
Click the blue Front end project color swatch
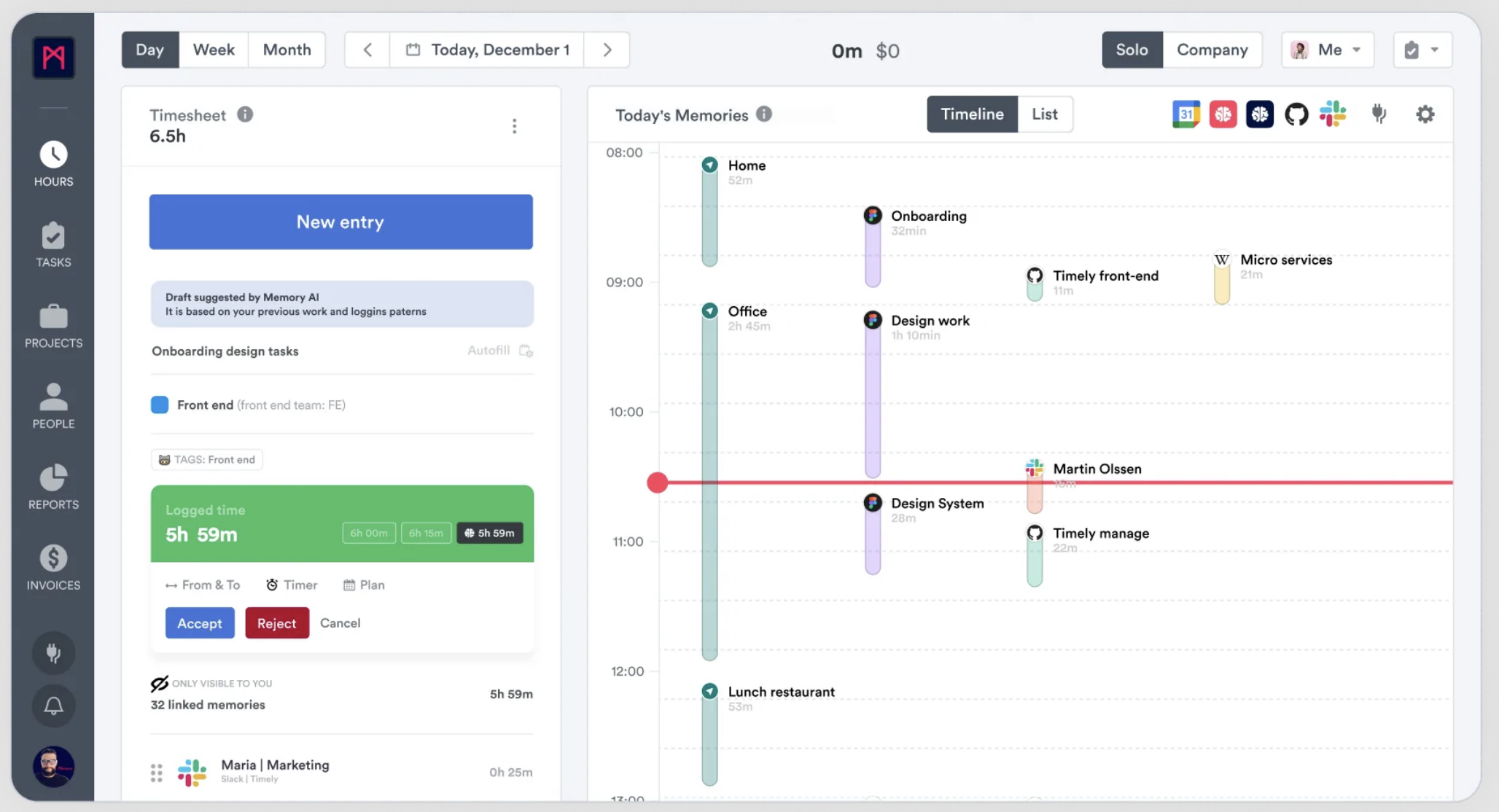[160, 405]
